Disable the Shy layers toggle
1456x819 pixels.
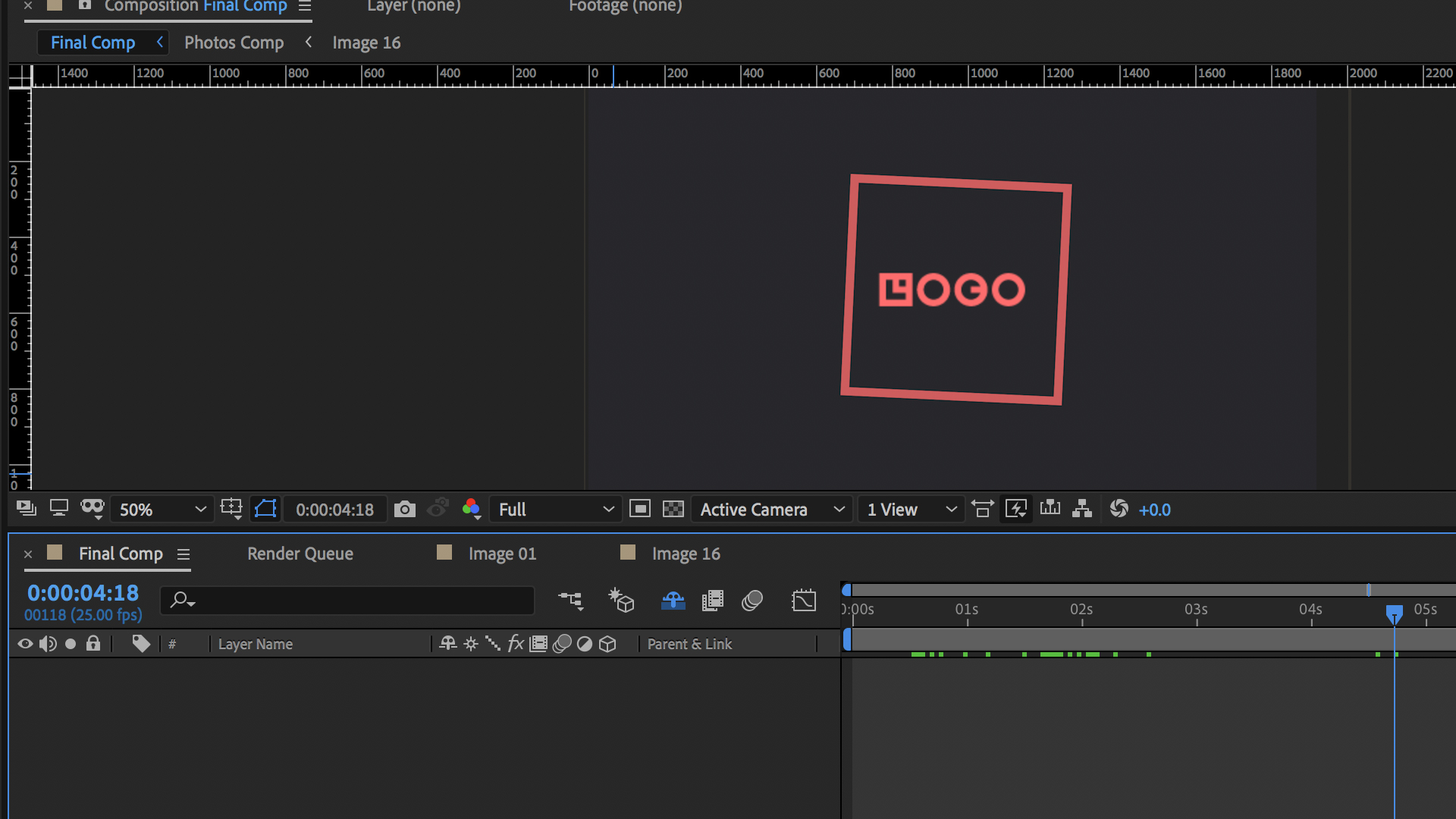tap(673, 600)
